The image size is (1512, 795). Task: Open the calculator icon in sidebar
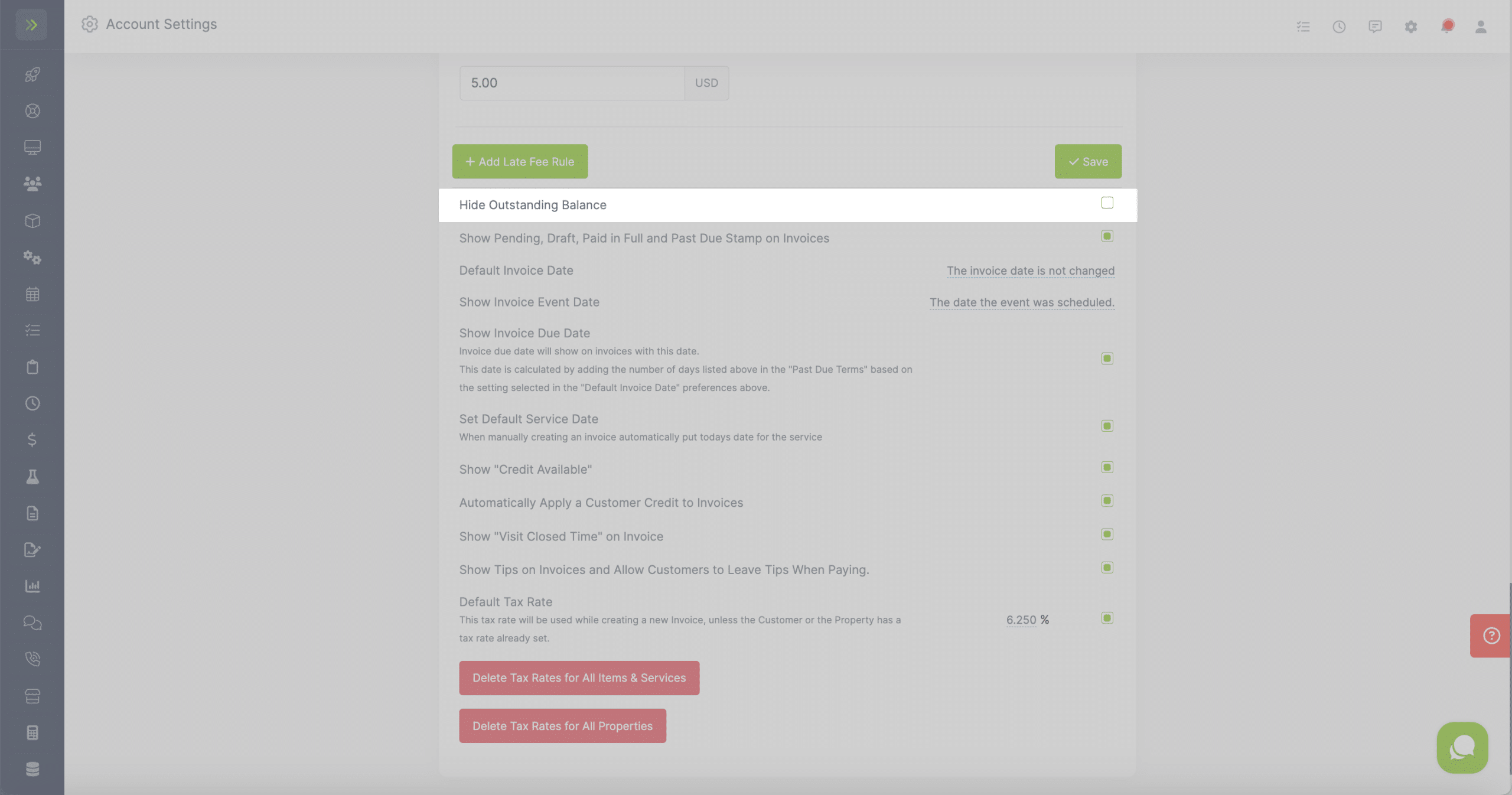tap(32, 732)
